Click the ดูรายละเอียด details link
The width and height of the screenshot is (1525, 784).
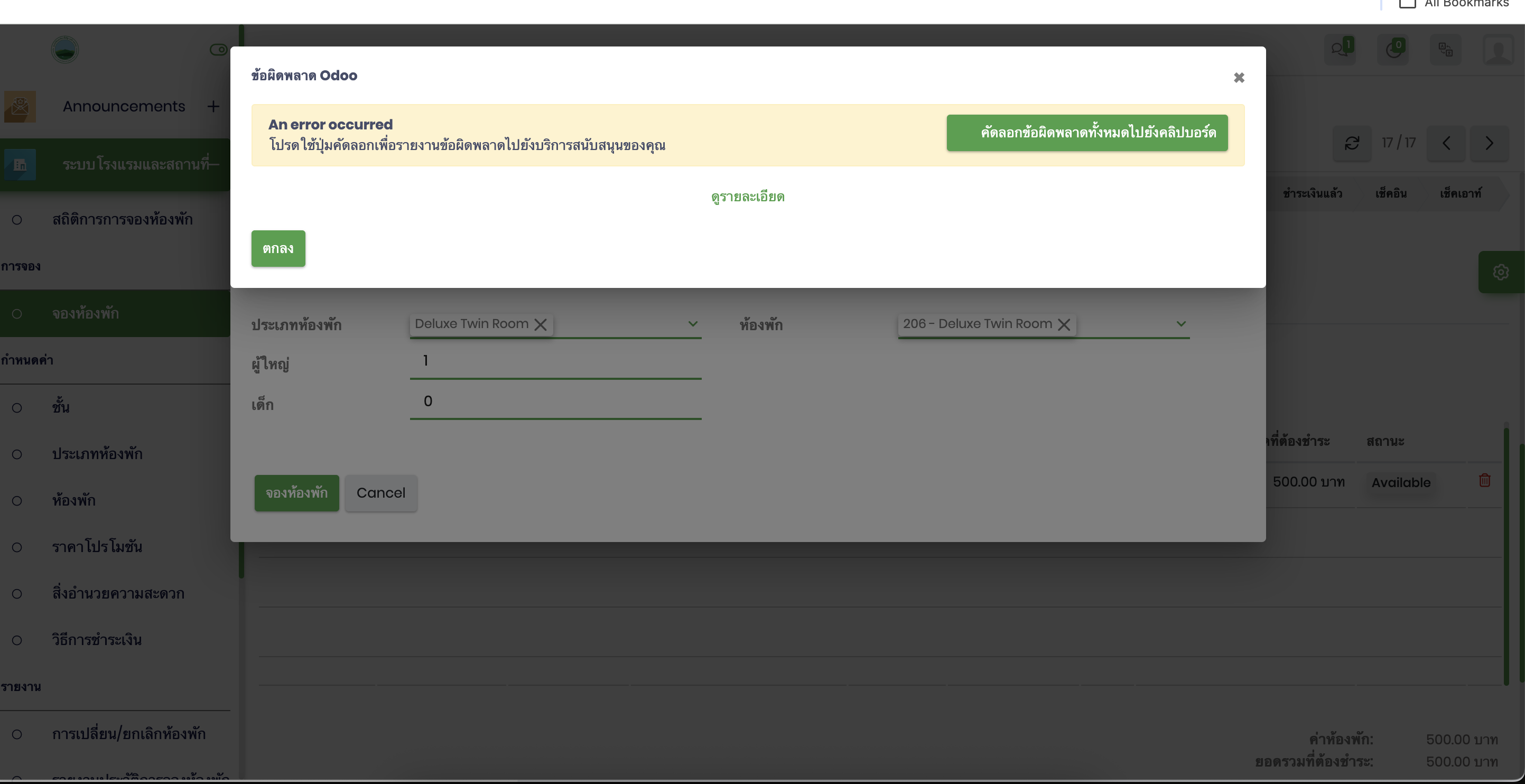point(747,197)
